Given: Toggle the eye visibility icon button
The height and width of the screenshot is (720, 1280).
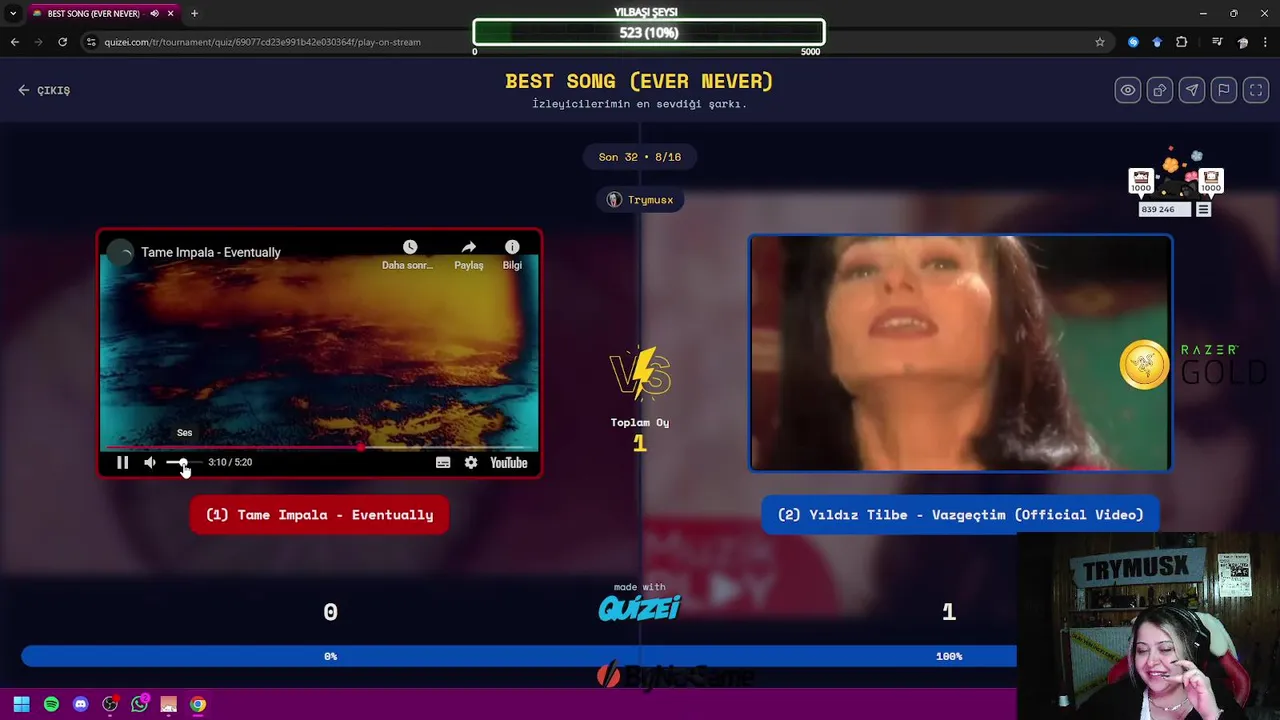Looking at the screenshot, I should click(1128, 90).
